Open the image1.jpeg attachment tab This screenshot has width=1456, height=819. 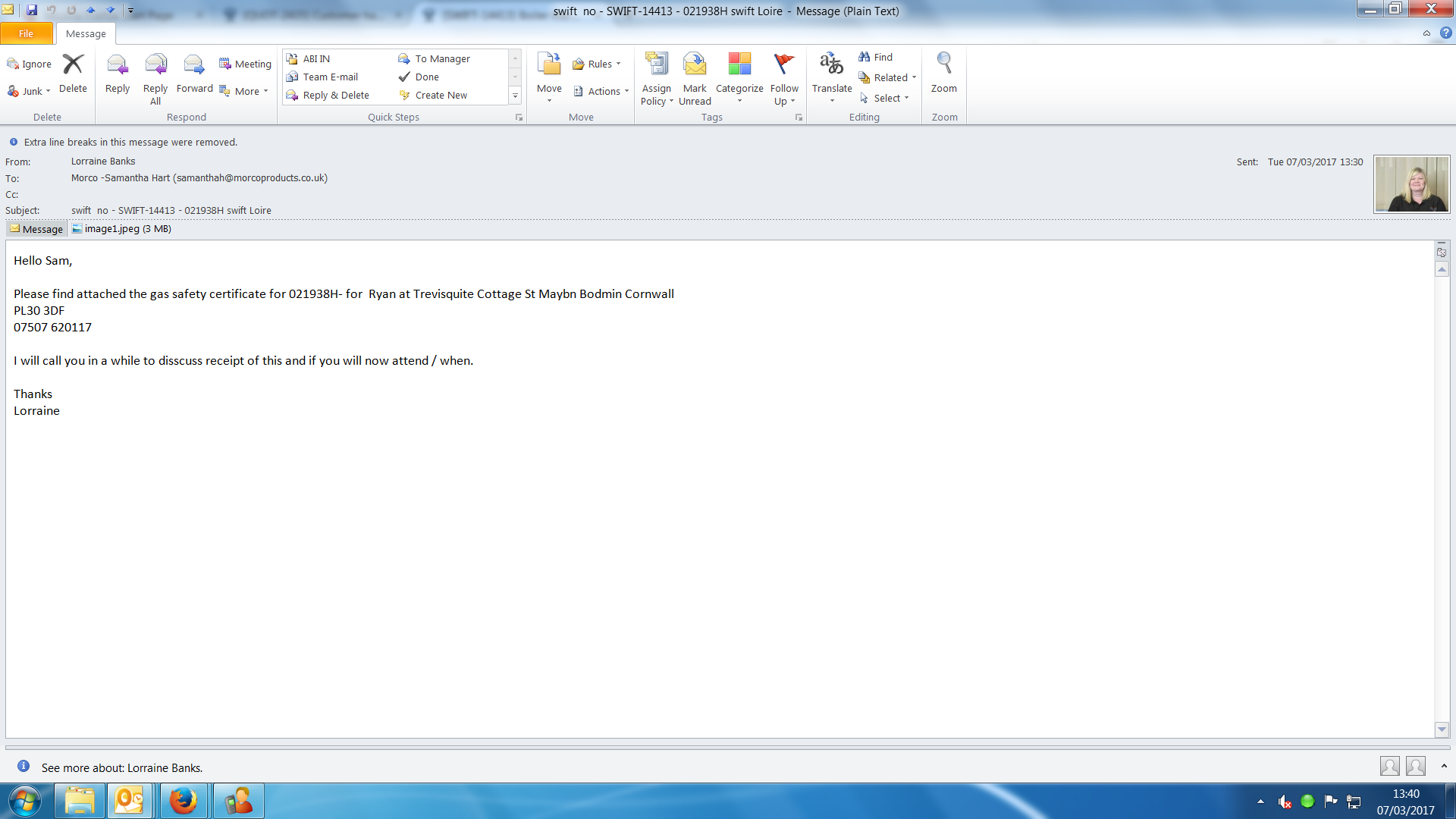pos(121,229)
